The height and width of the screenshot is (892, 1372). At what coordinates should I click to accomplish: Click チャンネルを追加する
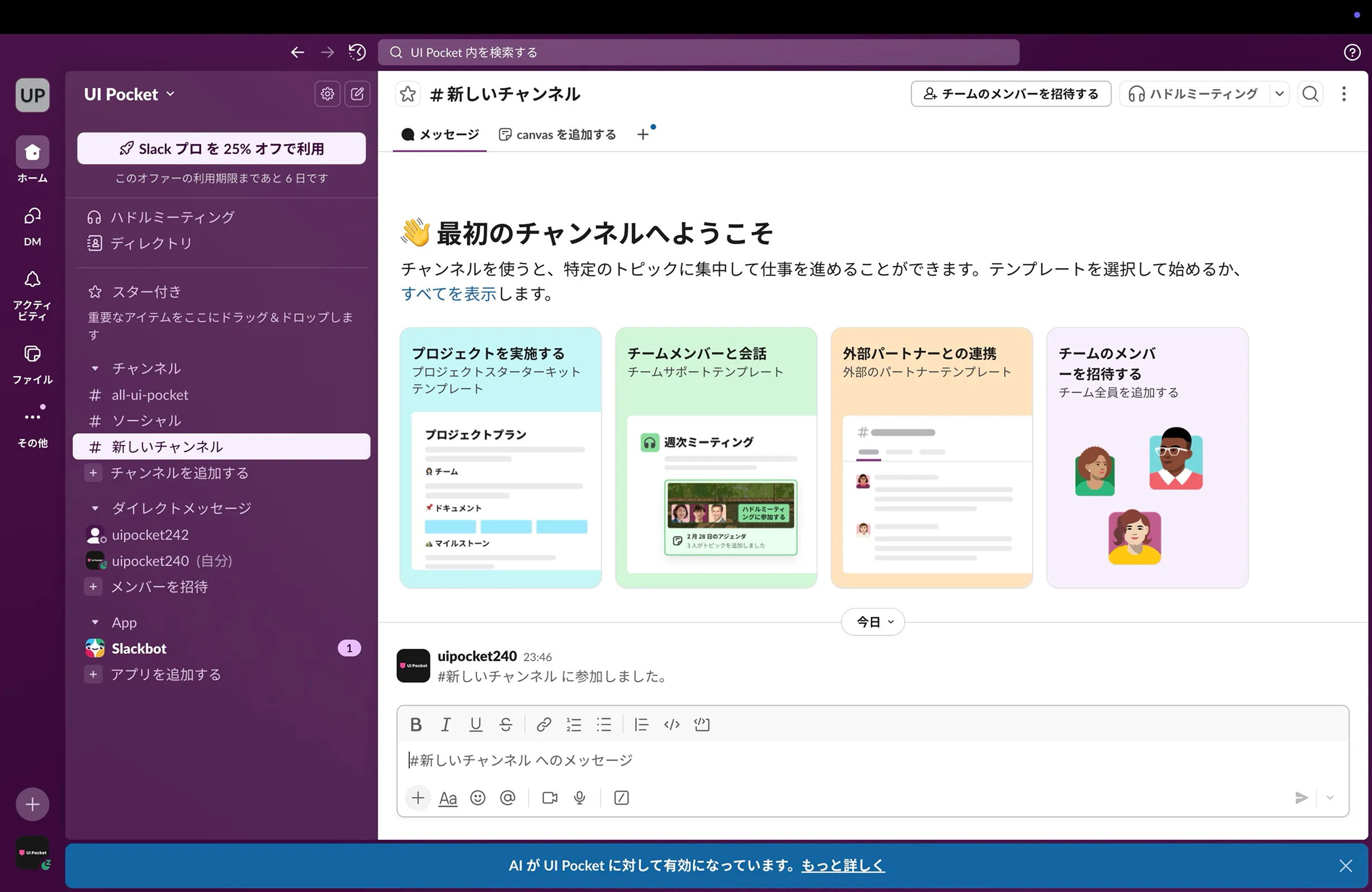[221, 473]
